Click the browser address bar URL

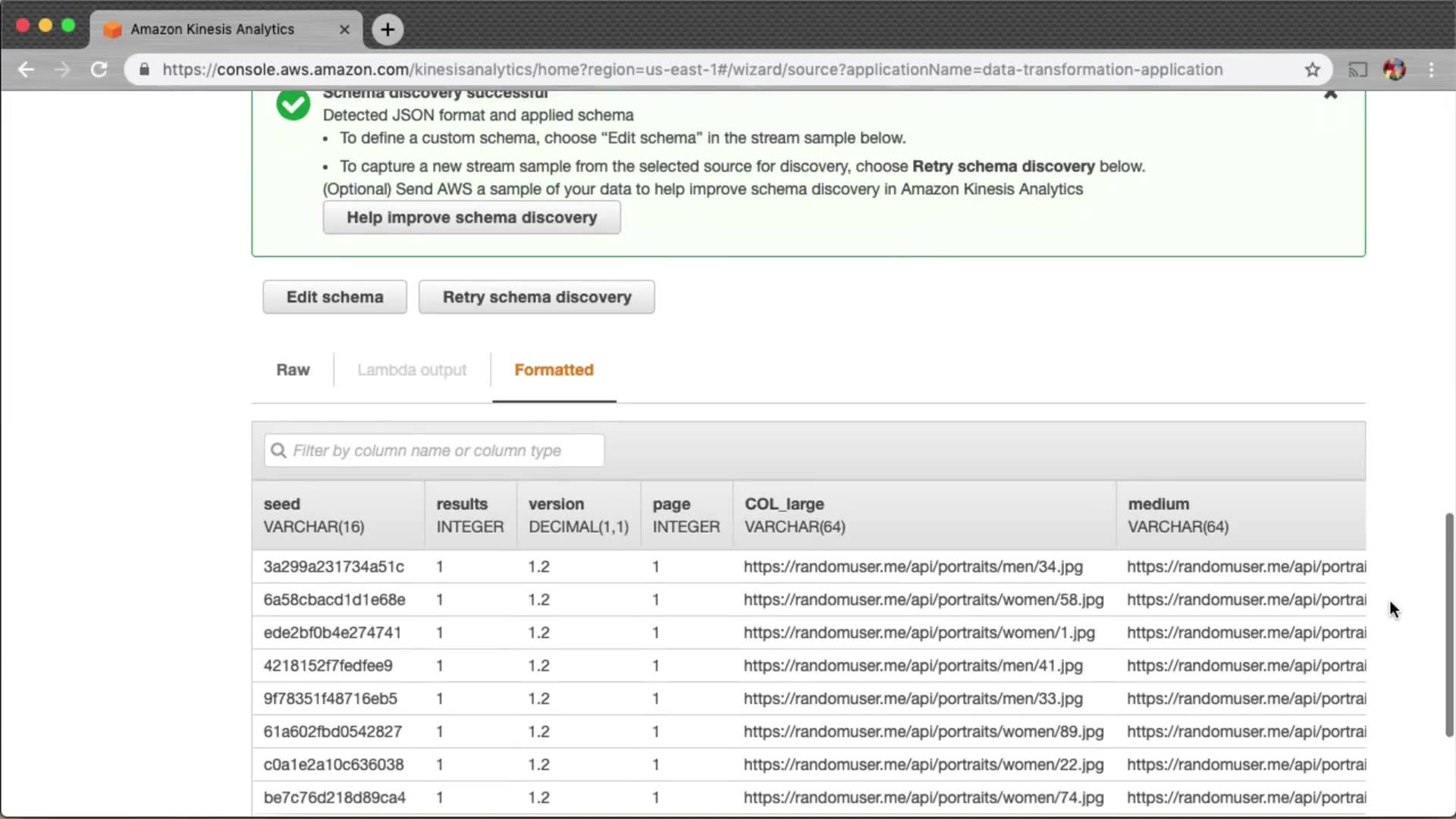(x=692, y=70)
